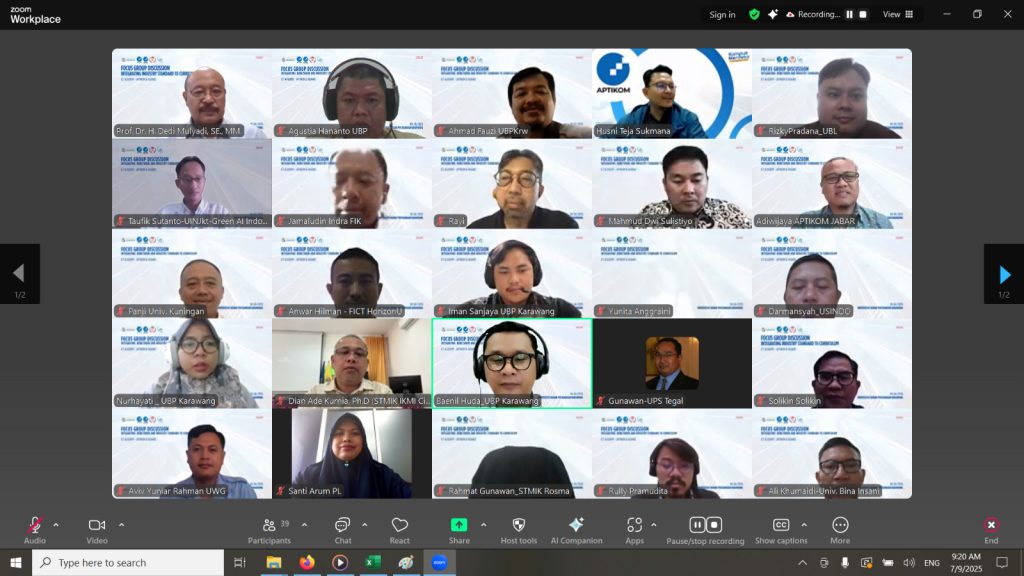The height and width of the screenshot is (576, 1024).
Task: Open the More options menu
Action: tap(840, 526)
